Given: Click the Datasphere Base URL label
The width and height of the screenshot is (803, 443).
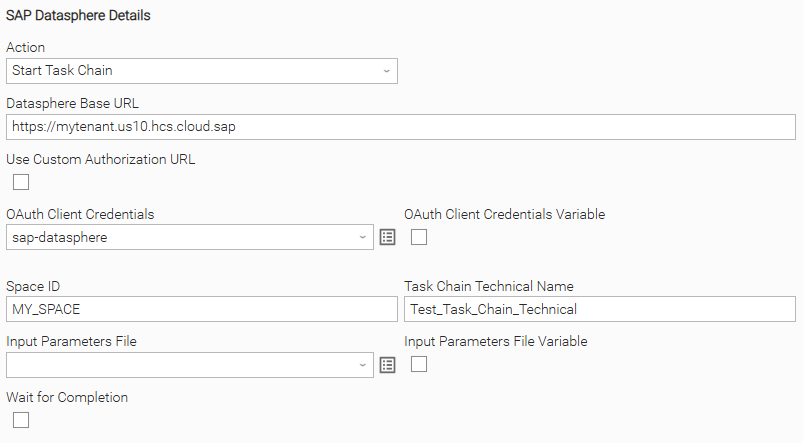Looking at the screenshot, I should click(72, 103).
